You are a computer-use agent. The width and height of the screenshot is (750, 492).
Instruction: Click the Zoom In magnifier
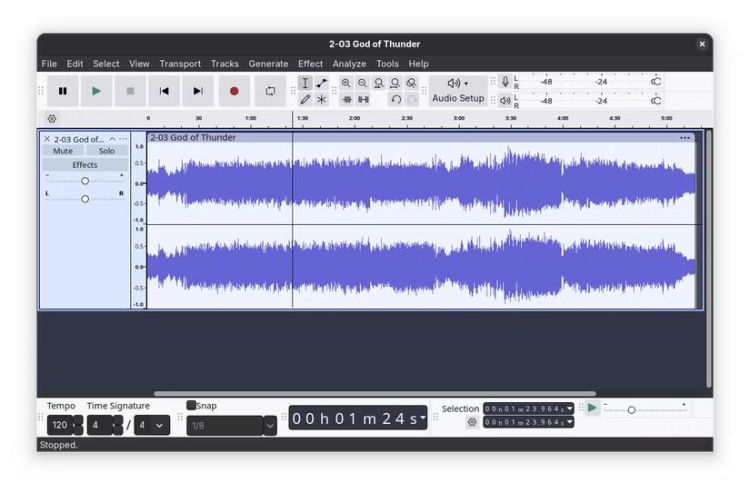point(346,83)
